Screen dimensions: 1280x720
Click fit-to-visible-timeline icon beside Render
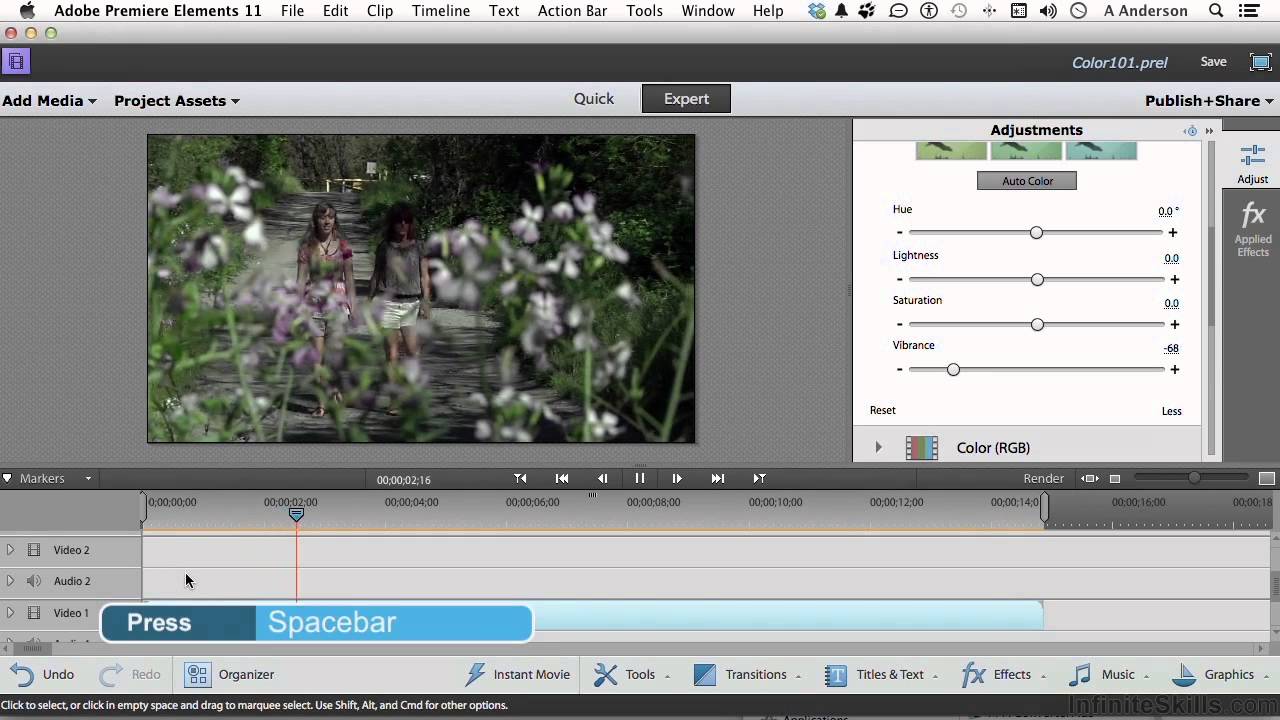(x=1090, y=479)
